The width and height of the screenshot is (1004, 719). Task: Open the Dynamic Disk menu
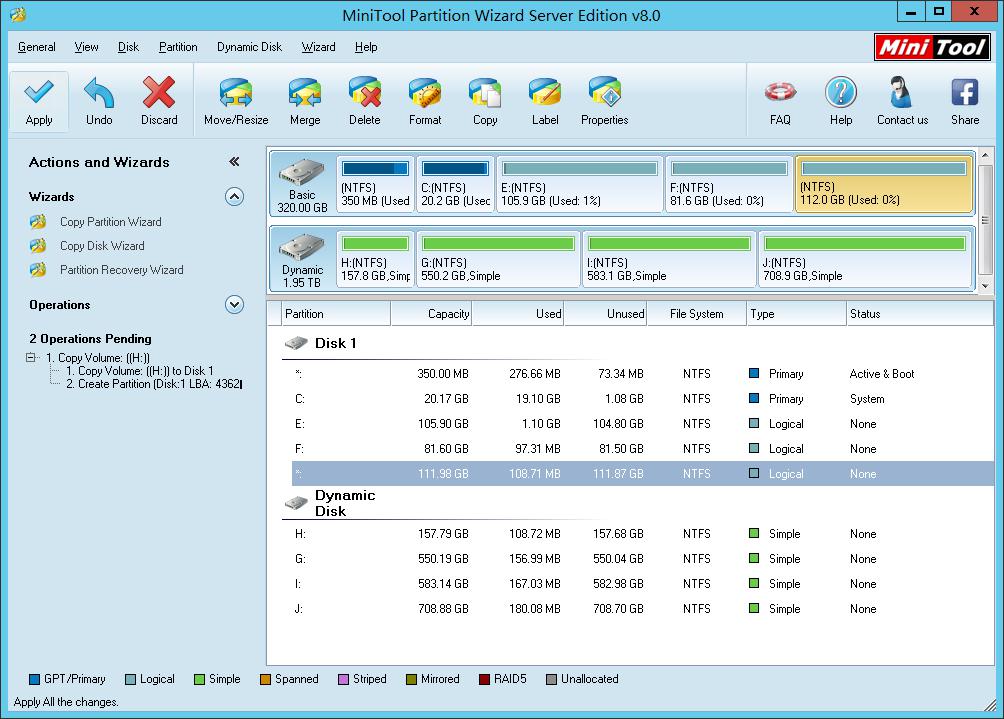(249, 47)
